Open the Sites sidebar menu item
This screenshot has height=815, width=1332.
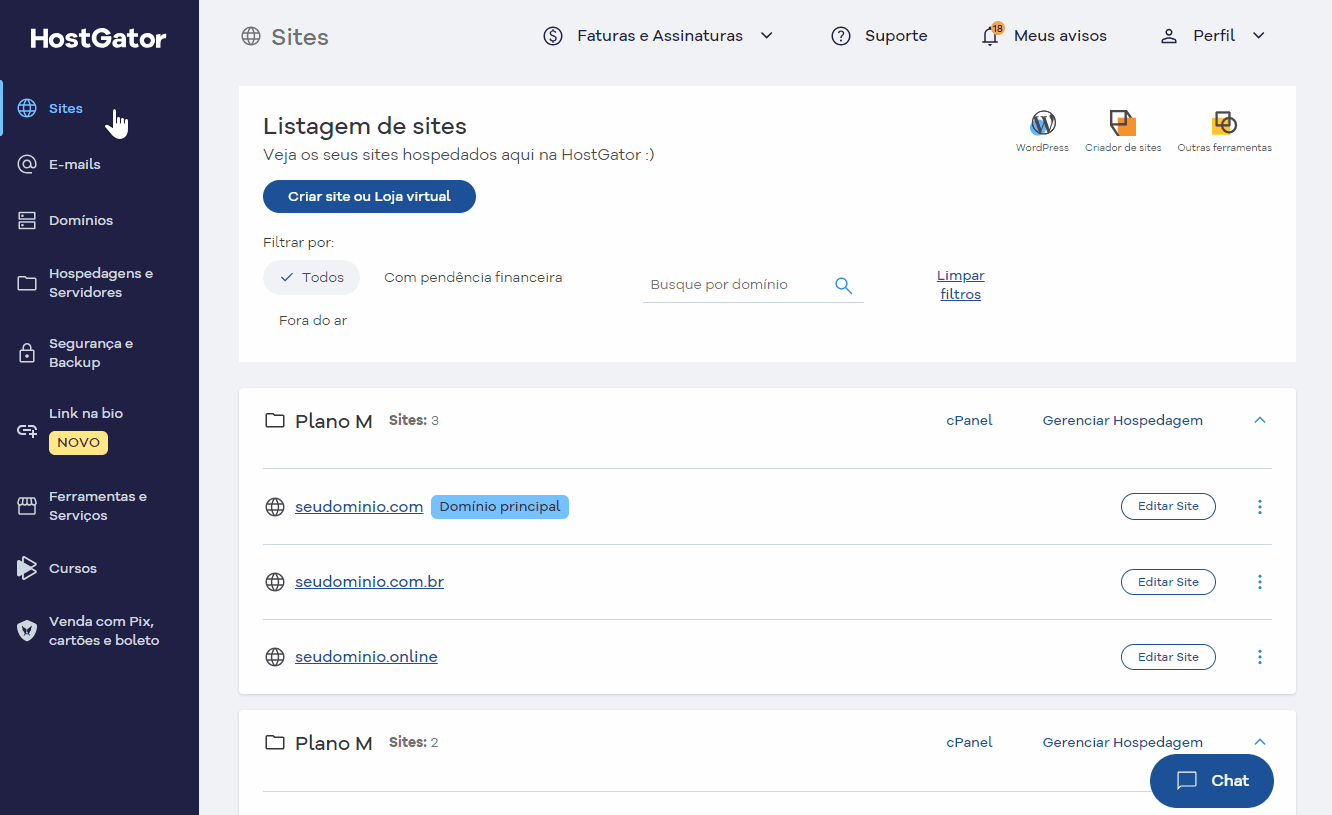[x=99, y=108]
